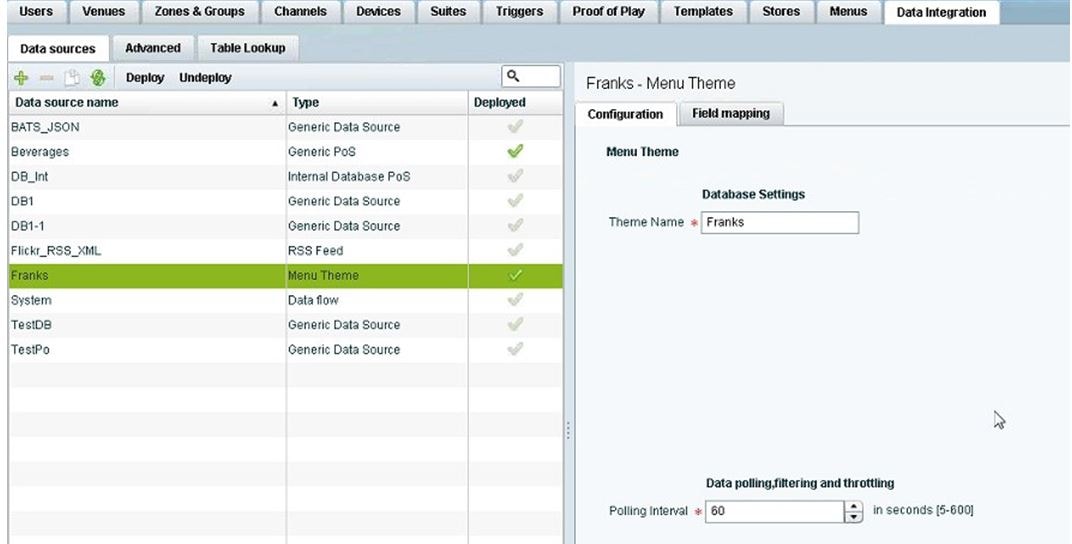This screenshot has width=1072, height=544.
Task: Select the Configuration tab
Action: click(x=625, y=114)
